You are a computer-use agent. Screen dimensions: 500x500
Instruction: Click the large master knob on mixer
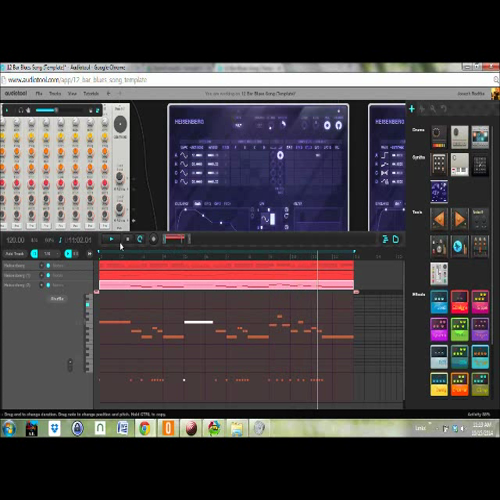[x=120, y=124]
